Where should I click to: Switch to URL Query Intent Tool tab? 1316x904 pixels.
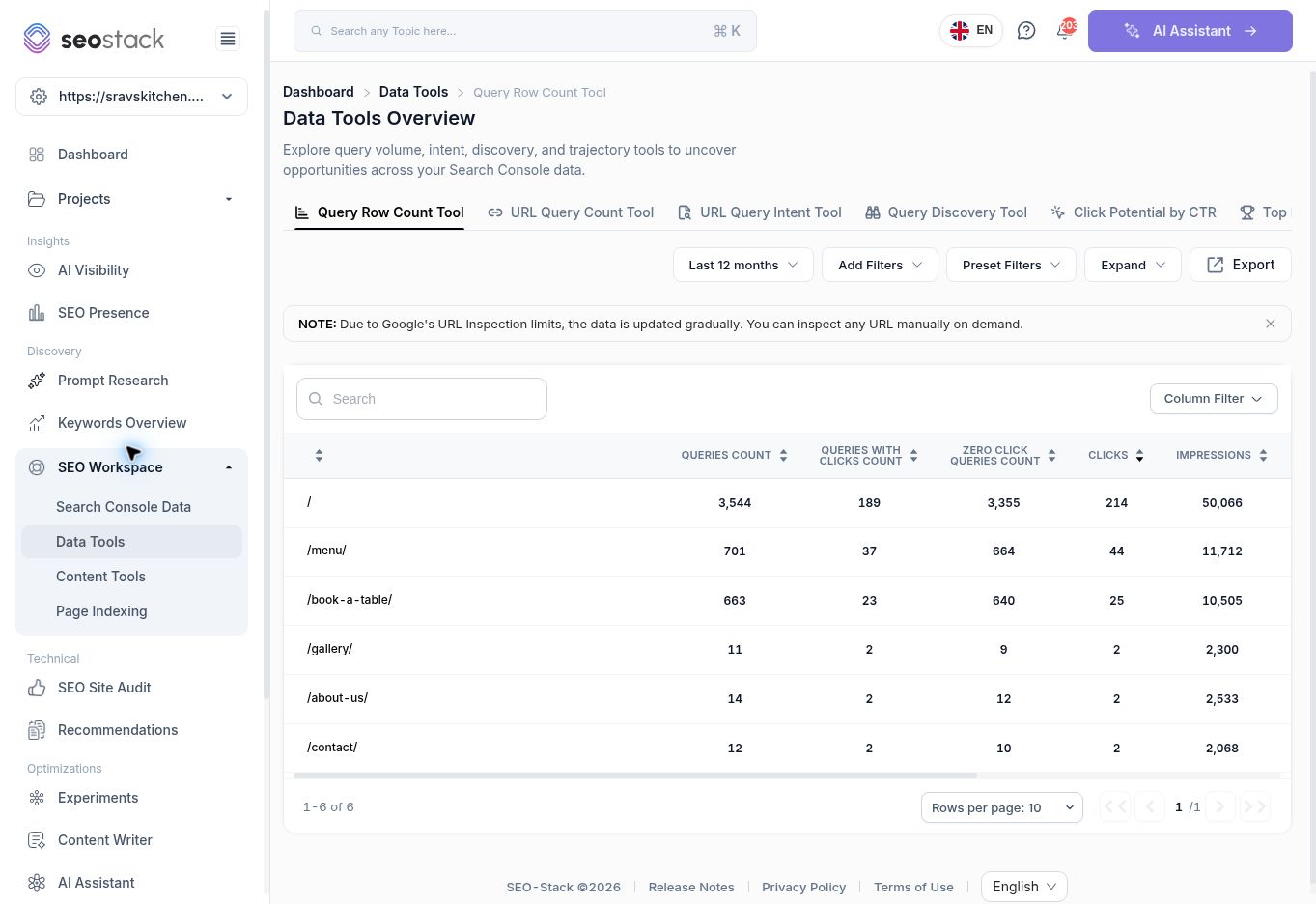click(760, 212)
